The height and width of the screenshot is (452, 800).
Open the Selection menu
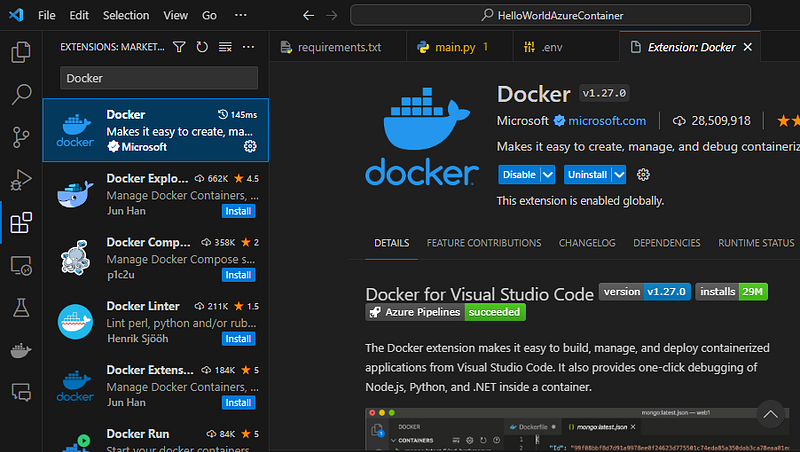[x=126, y=15]
